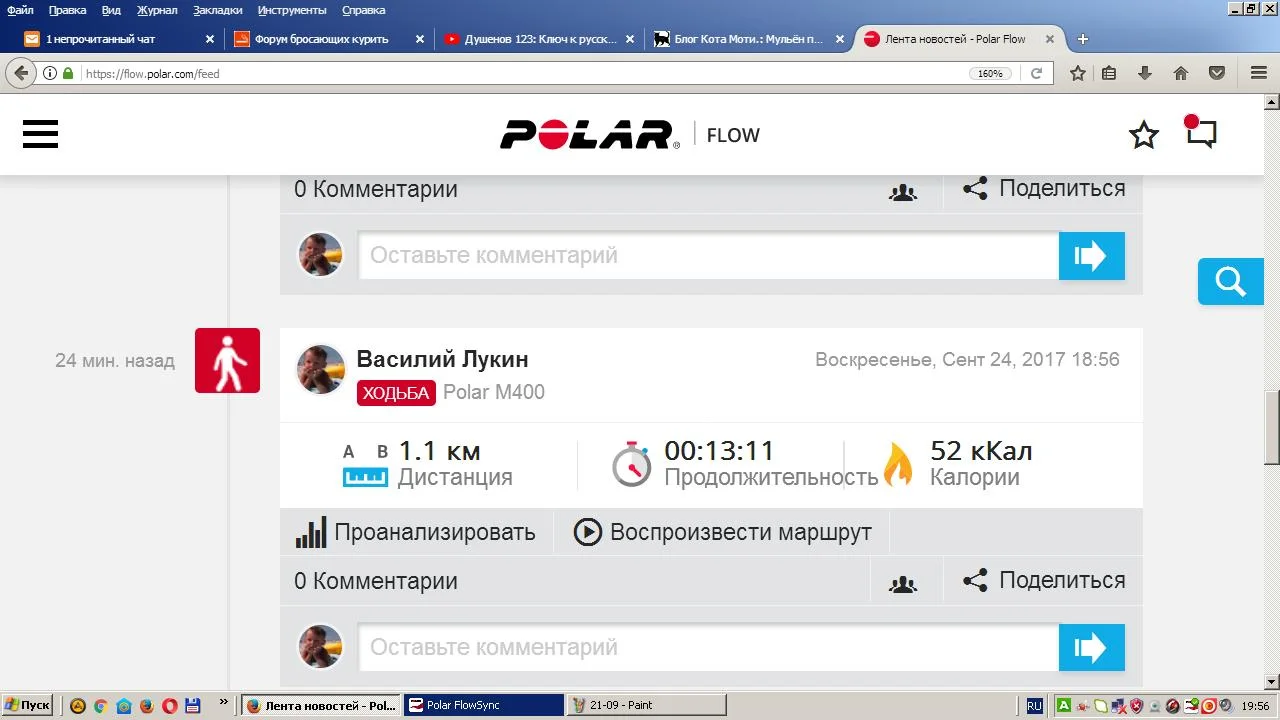
Task: Click Проанализировать to analyze the walk
Action: tap(416, 532)
